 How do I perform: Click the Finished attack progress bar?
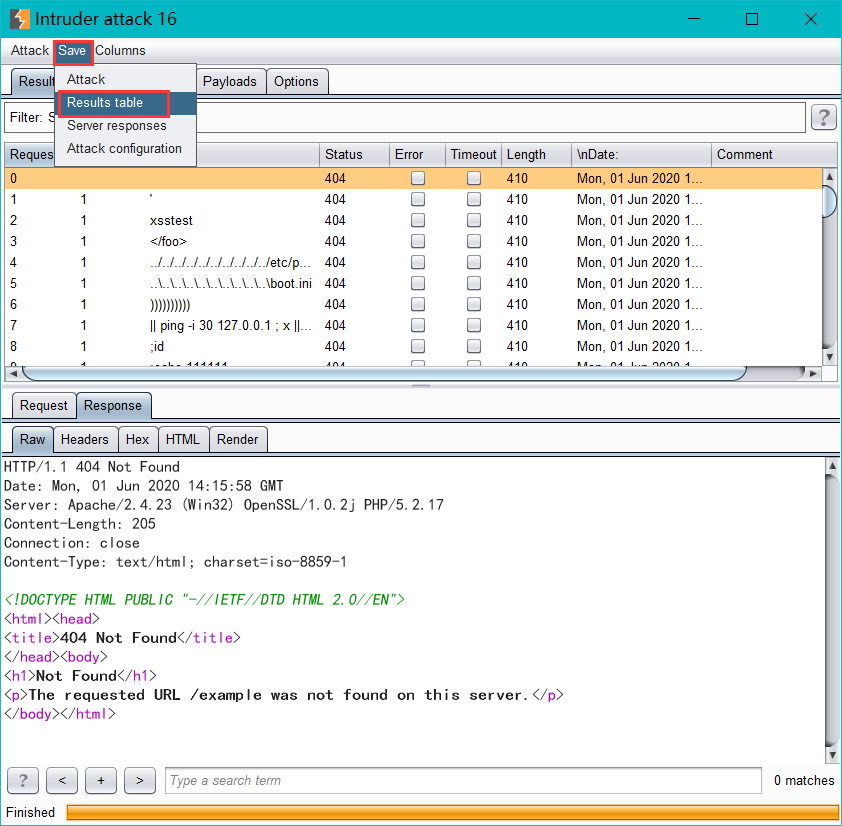[x=452, y=812]
